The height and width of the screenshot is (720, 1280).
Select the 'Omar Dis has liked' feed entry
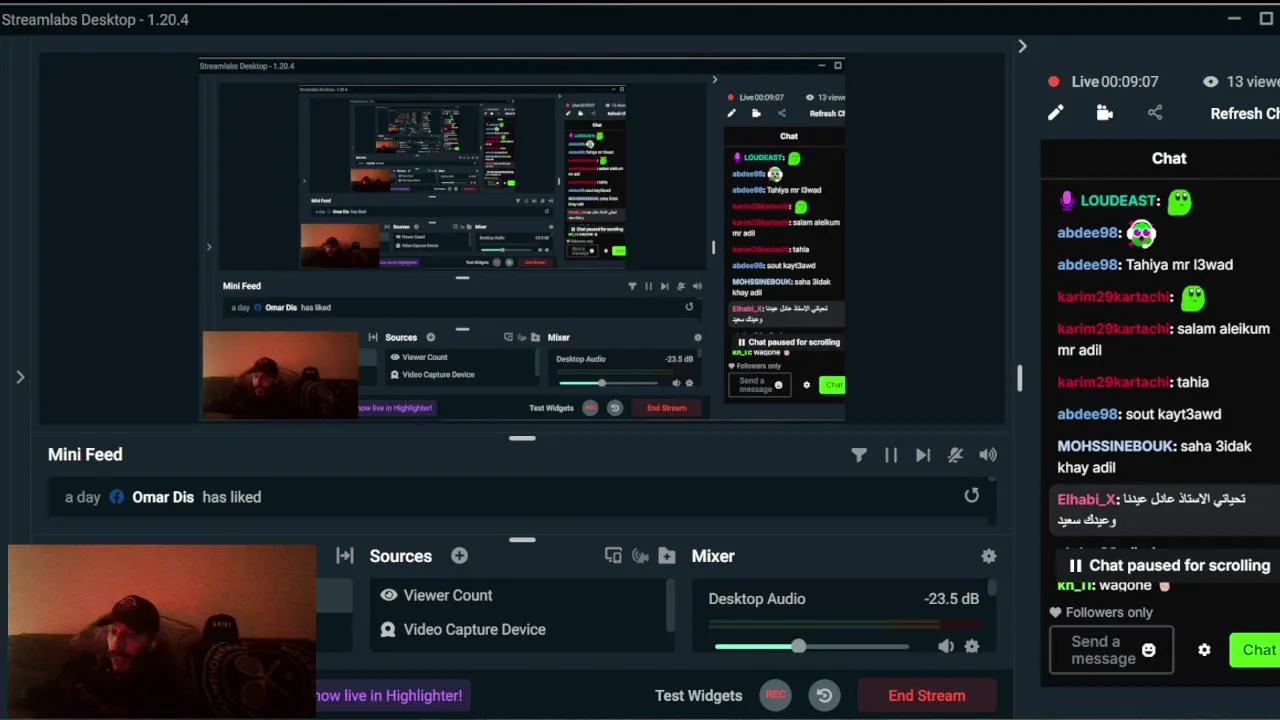(x=520, y=497)
